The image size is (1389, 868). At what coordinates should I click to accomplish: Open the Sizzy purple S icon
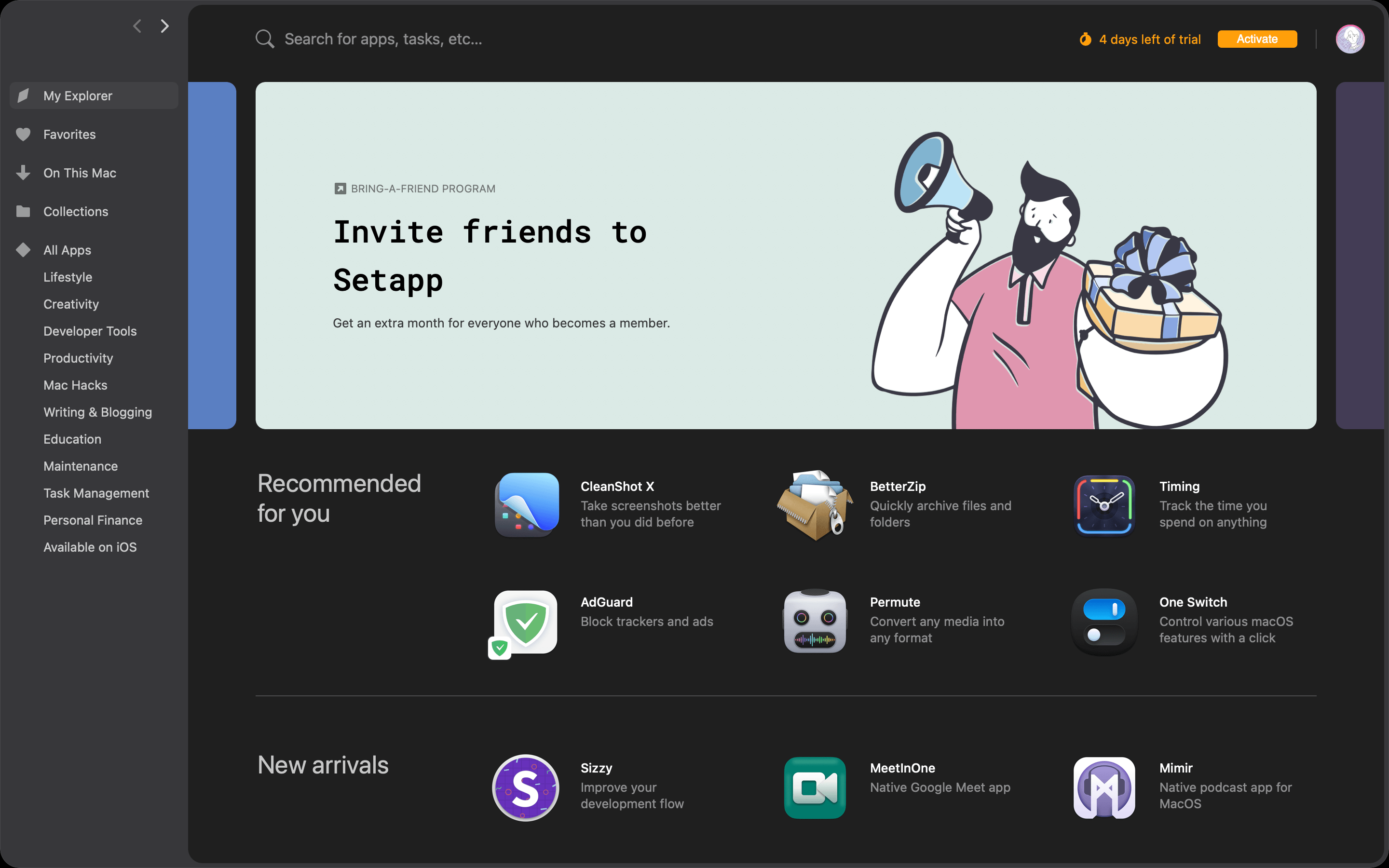tap(526, 787)
